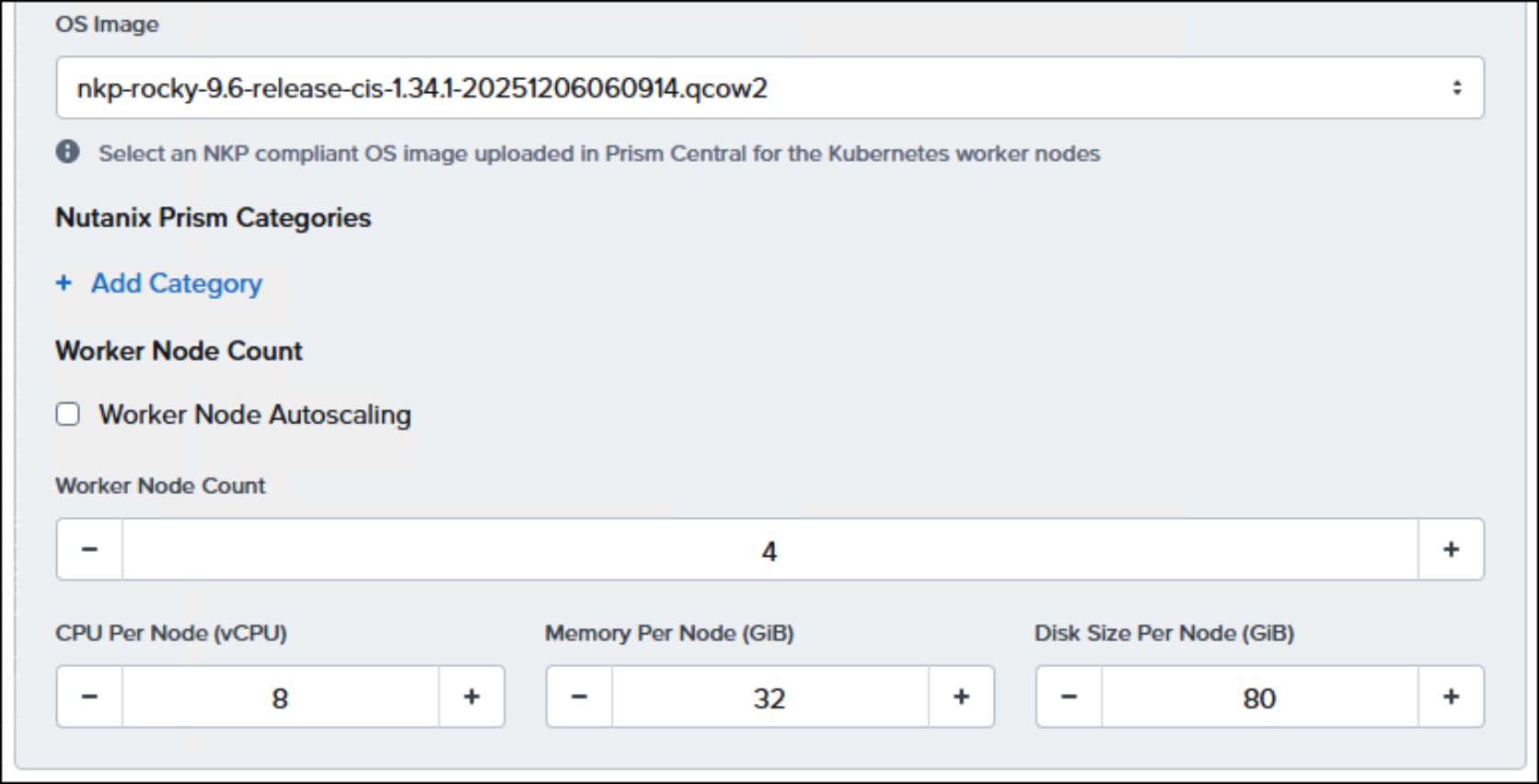Click Add Category link

[158, 283]
